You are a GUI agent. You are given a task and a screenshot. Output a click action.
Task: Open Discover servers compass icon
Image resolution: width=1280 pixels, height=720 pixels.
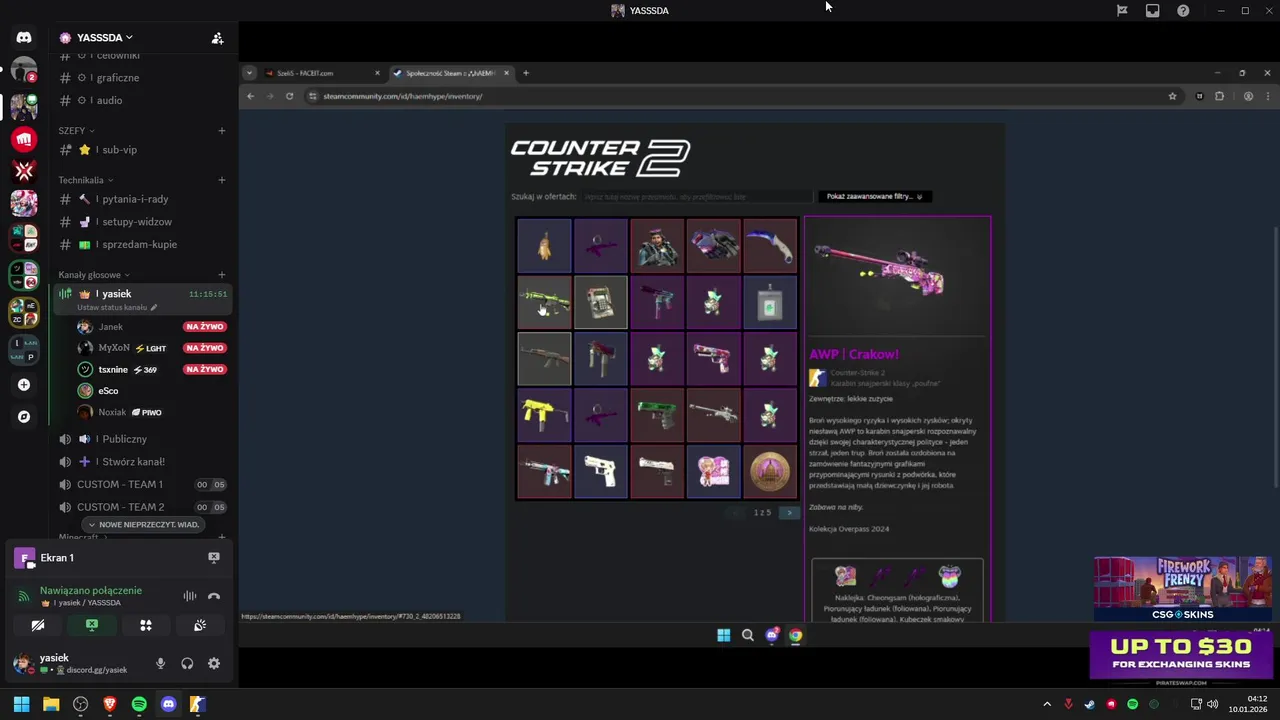[x=24, y=417]
